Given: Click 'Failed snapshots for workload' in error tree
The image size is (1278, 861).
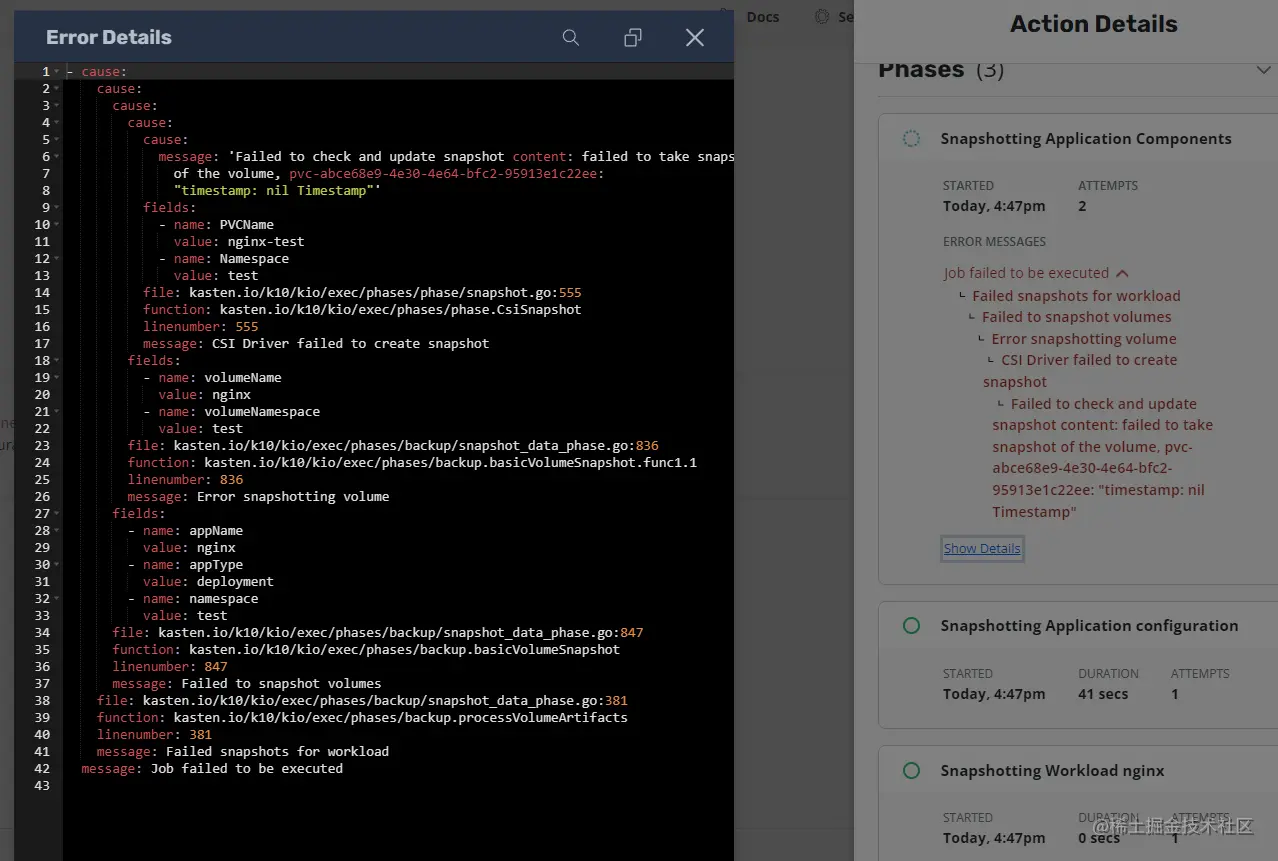Looking at the screenshot, I should point(1076,296).
